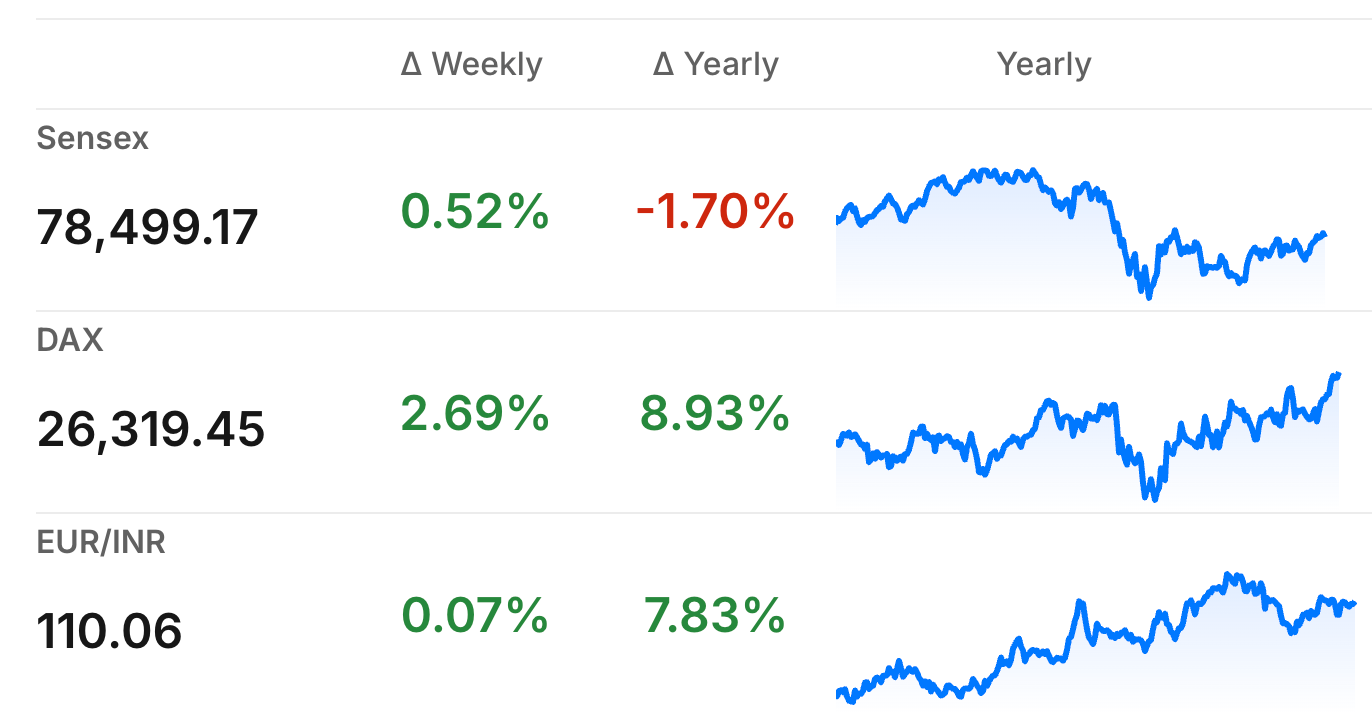Click DAX yearly change 8.93%
This screenshot has height=728, width=1372.
(715, 414)
